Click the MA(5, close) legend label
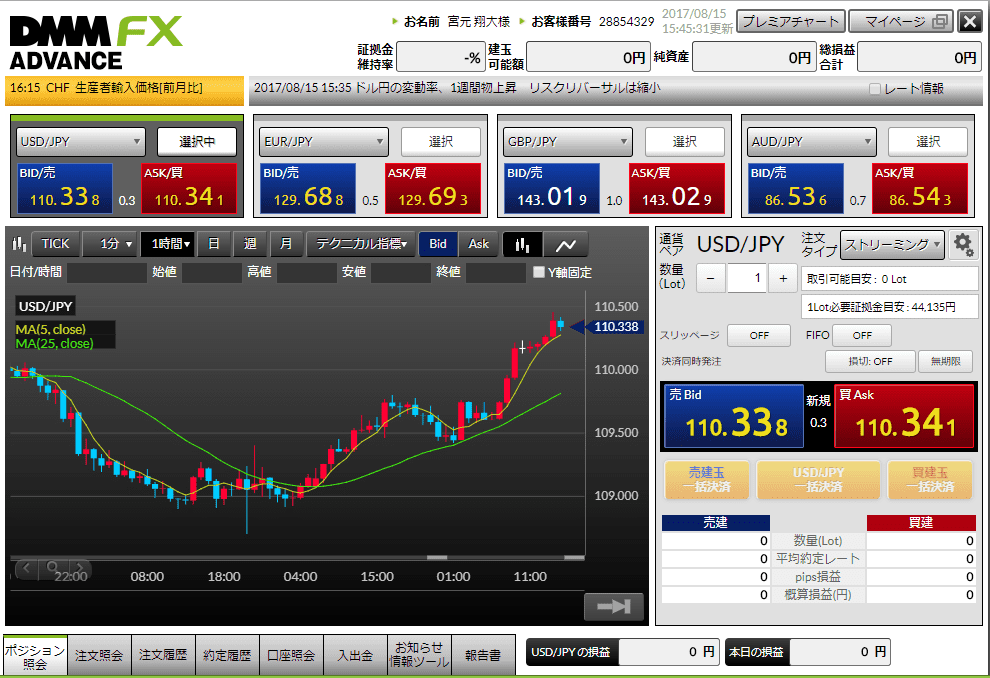The image size is (990, 678). coord(51,329)
